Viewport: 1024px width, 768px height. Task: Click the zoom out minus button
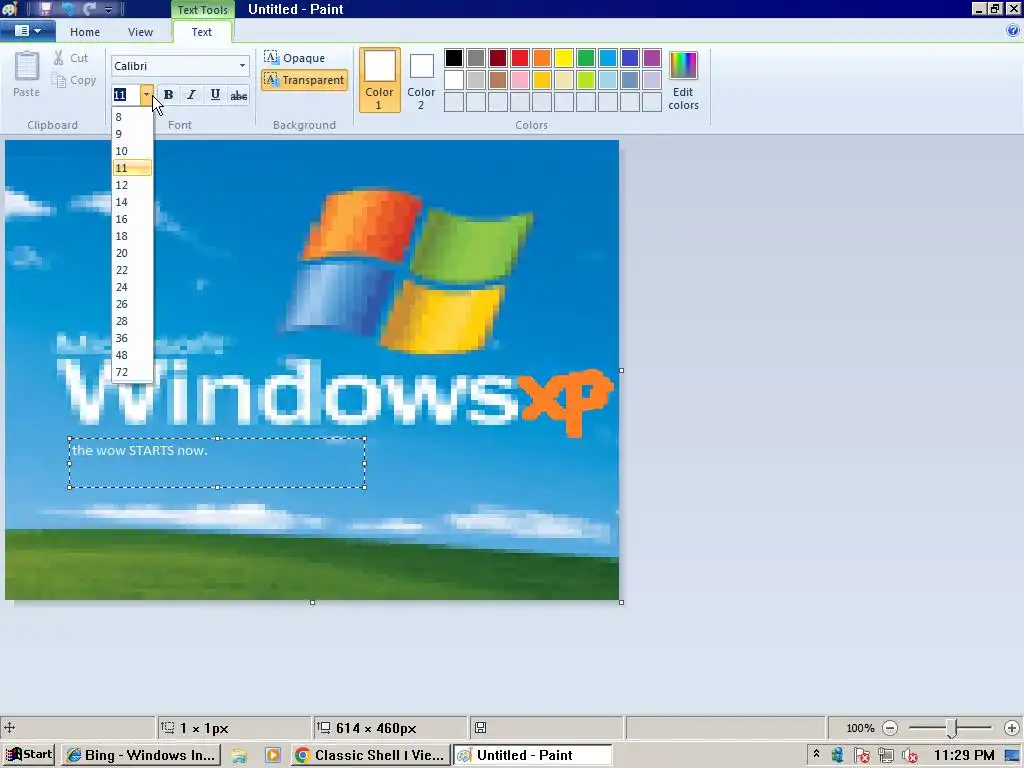[889, 728]
